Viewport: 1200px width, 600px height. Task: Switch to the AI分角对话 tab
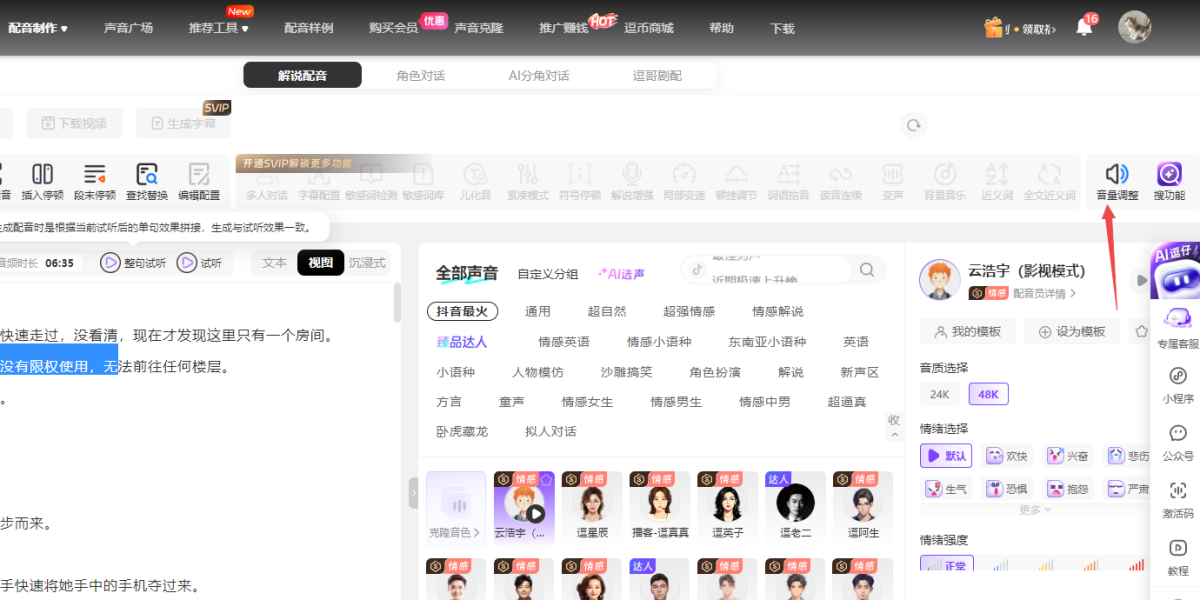point(538,76)
